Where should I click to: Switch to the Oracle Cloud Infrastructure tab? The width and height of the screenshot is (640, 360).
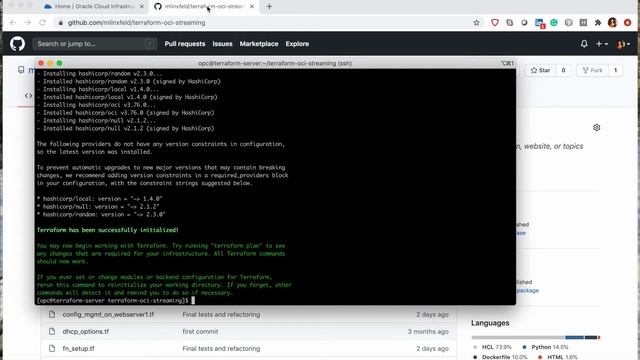click(94, 7)
